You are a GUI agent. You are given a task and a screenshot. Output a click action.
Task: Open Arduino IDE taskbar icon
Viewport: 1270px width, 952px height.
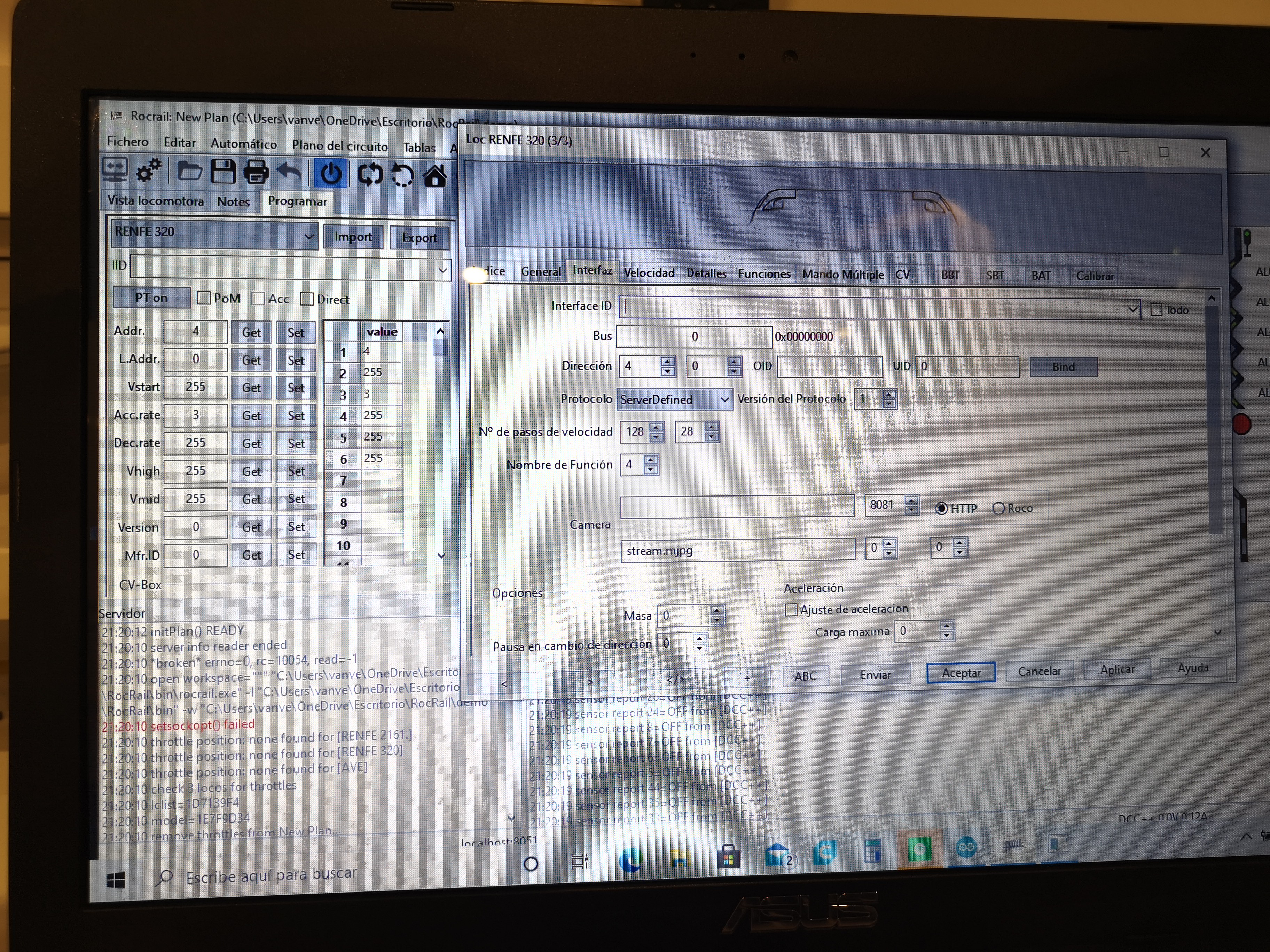tap(967, 847)
